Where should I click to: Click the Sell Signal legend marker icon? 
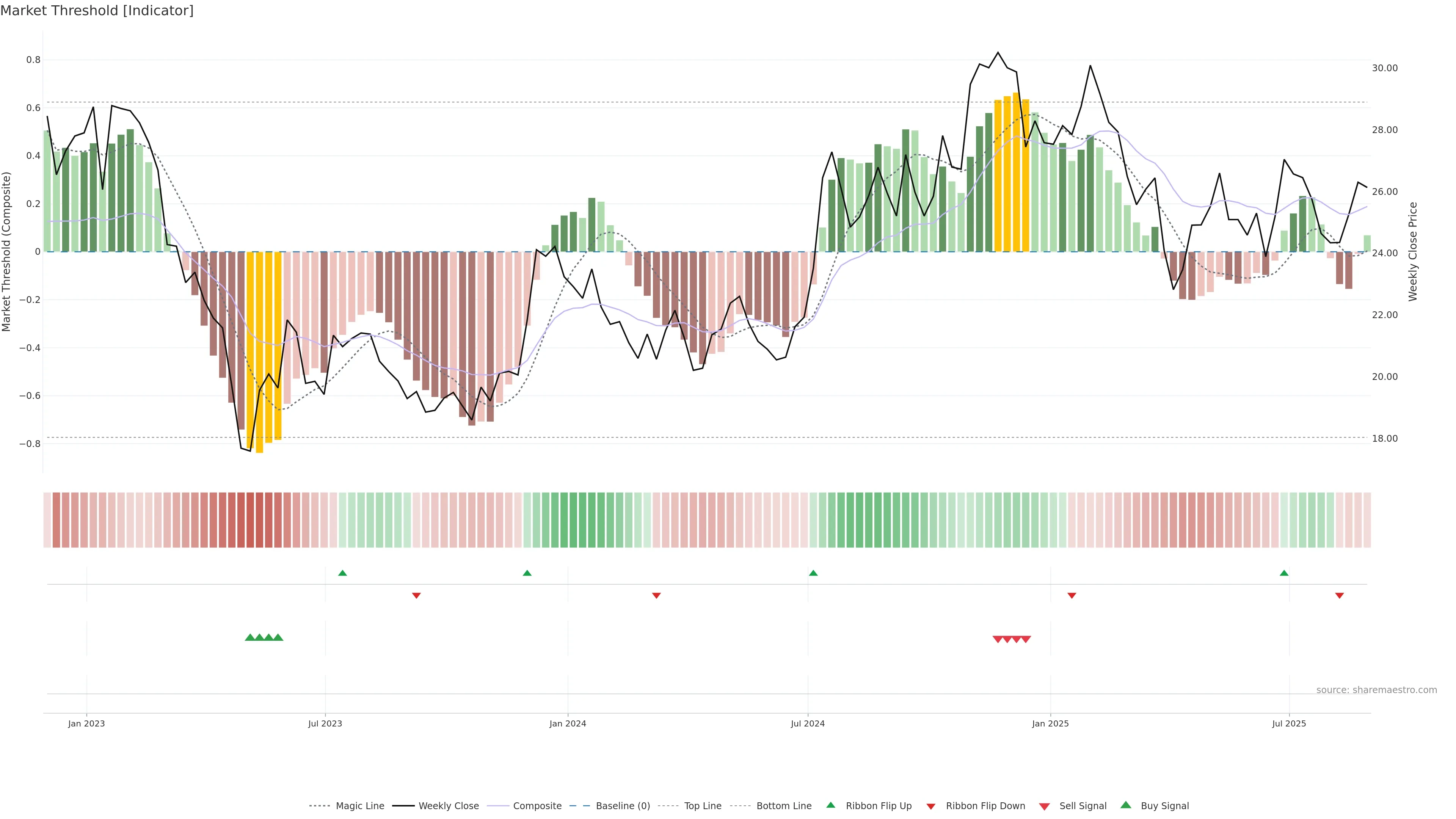(x=1044, y=806)
